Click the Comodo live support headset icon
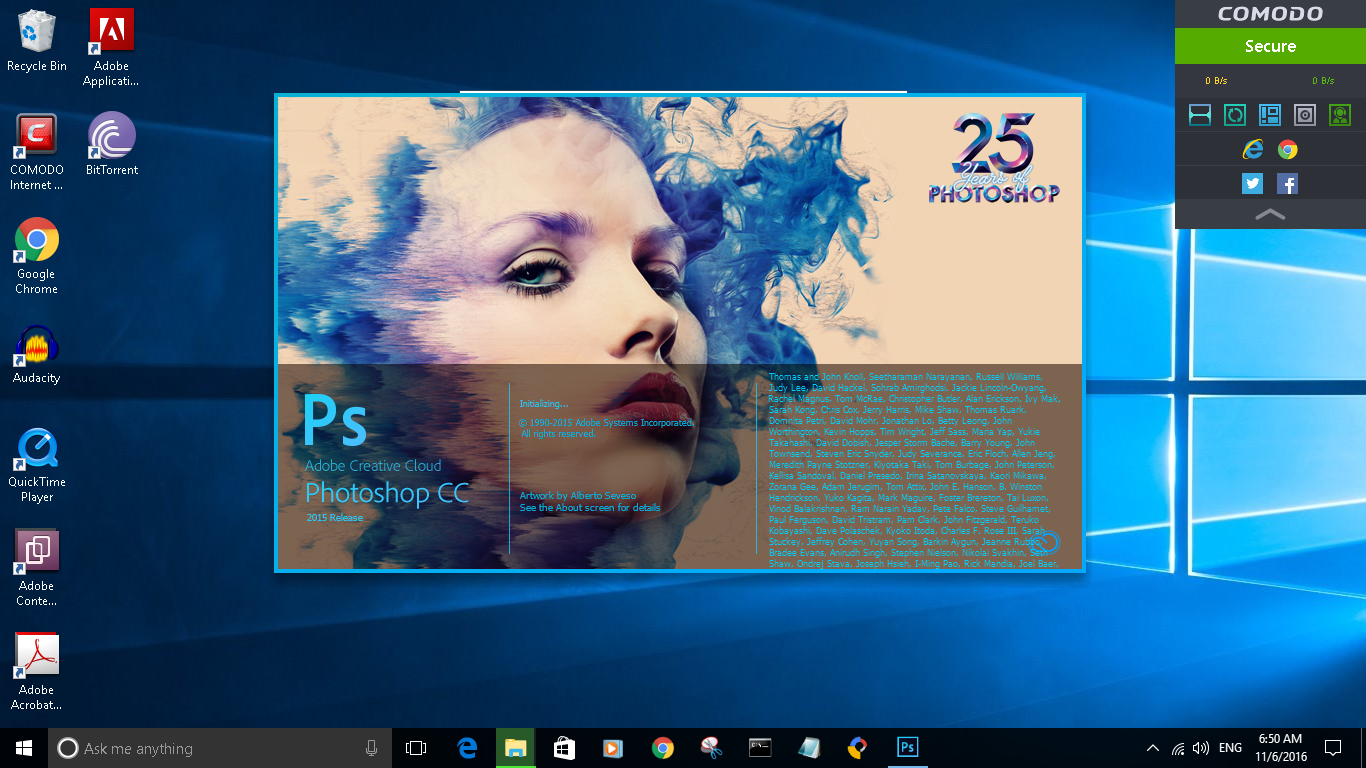Screen dimensions: 1366x768 [x=1340, y=116]
